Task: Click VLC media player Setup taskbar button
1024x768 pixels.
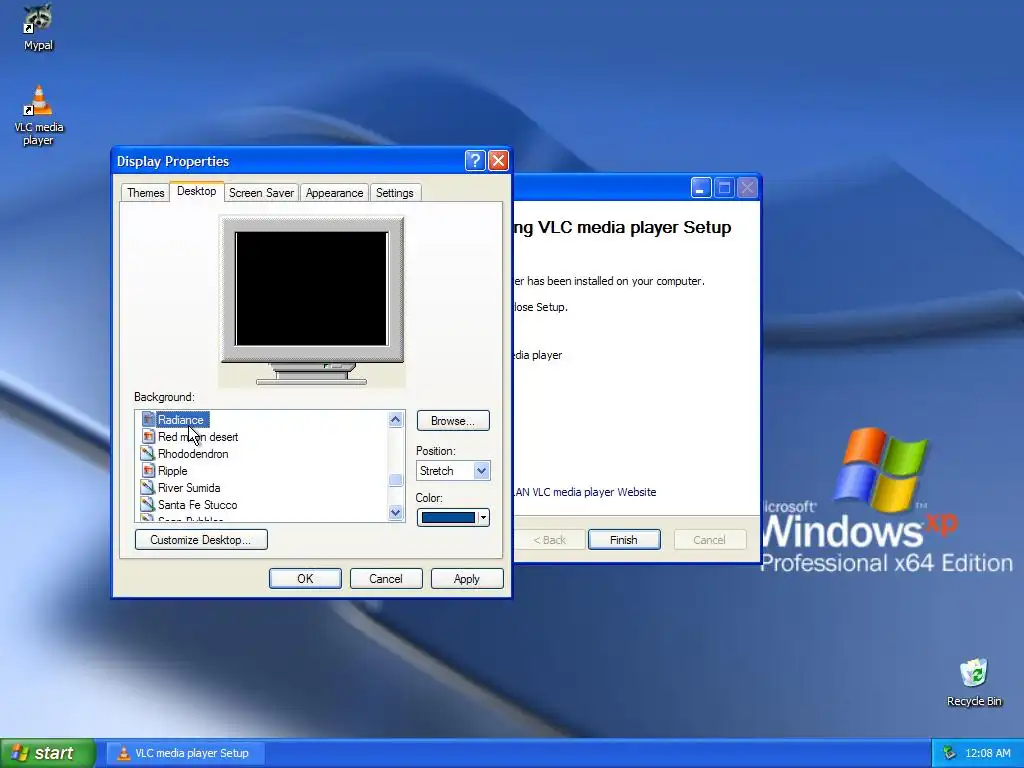Action: pos(187,753)
